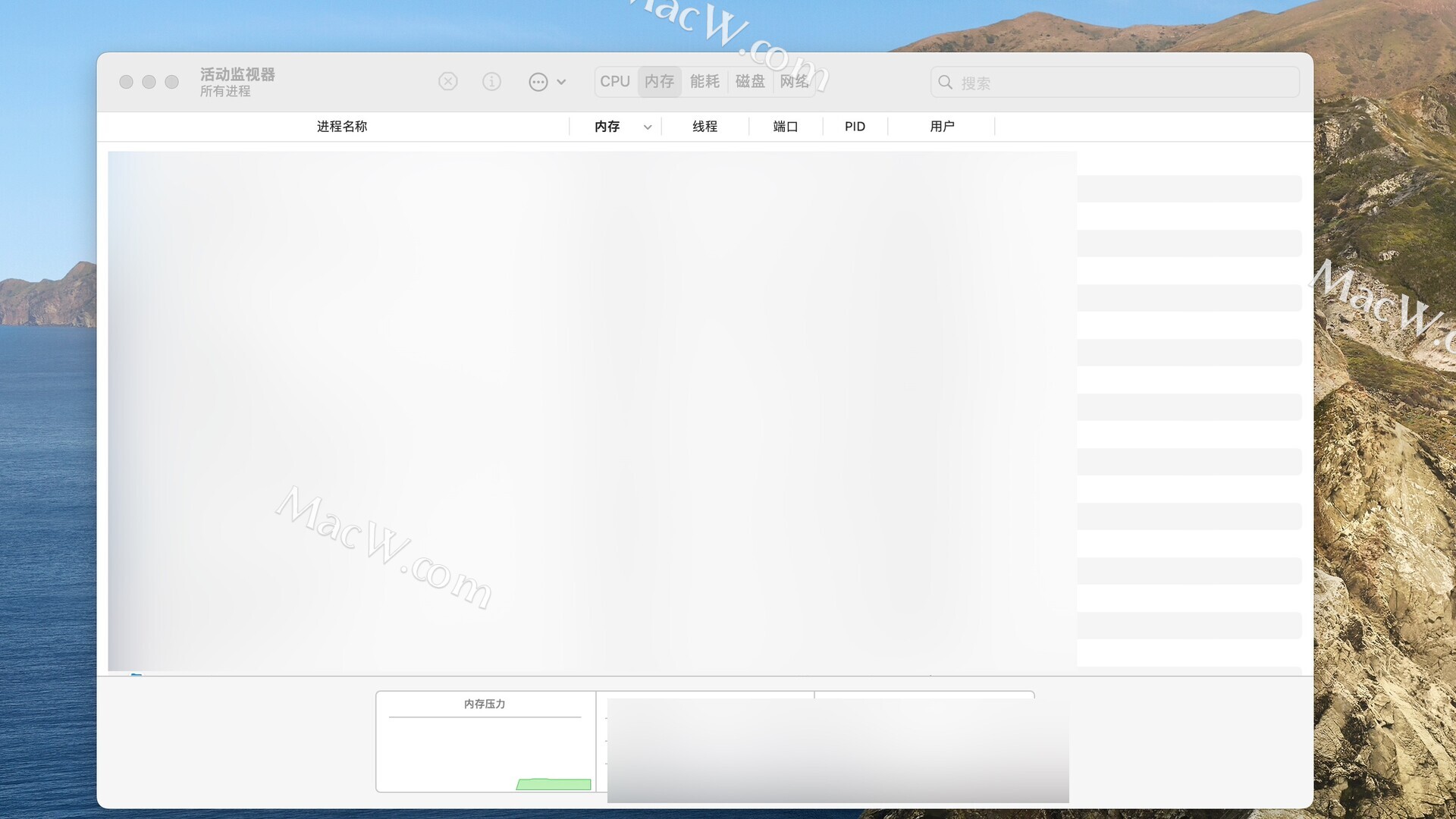Sort by 进程名称 column header
Viewport: 1456px width, 819px height.
pos(341,127)
